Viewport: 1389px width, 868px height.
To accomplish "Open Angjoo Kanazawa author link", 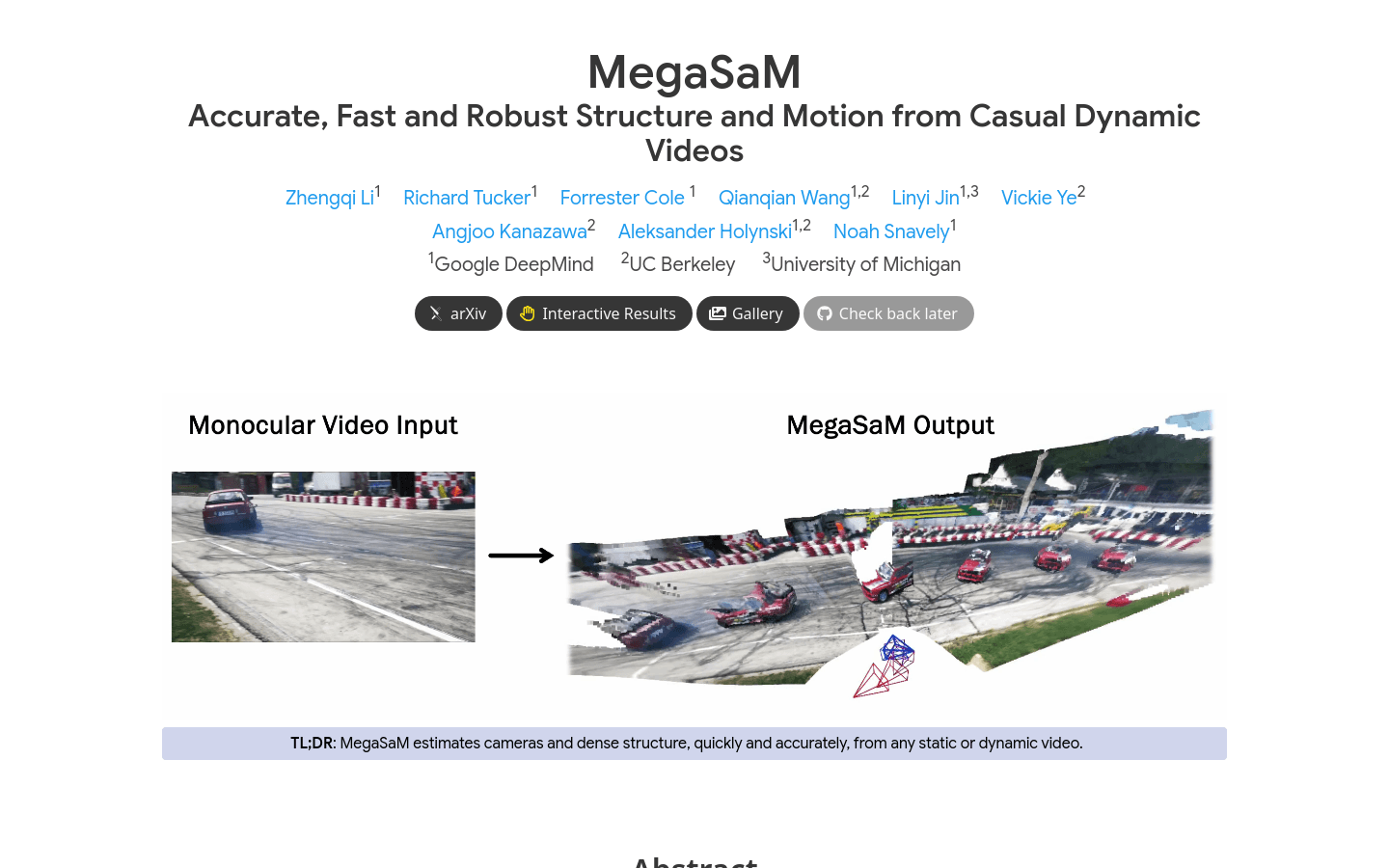I will (x=509, y=231).
